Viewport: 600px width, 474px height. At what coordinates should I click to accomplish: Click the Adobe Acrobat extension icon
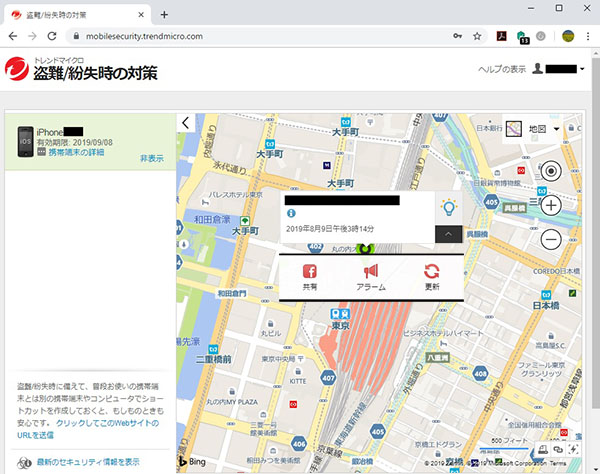502,36
